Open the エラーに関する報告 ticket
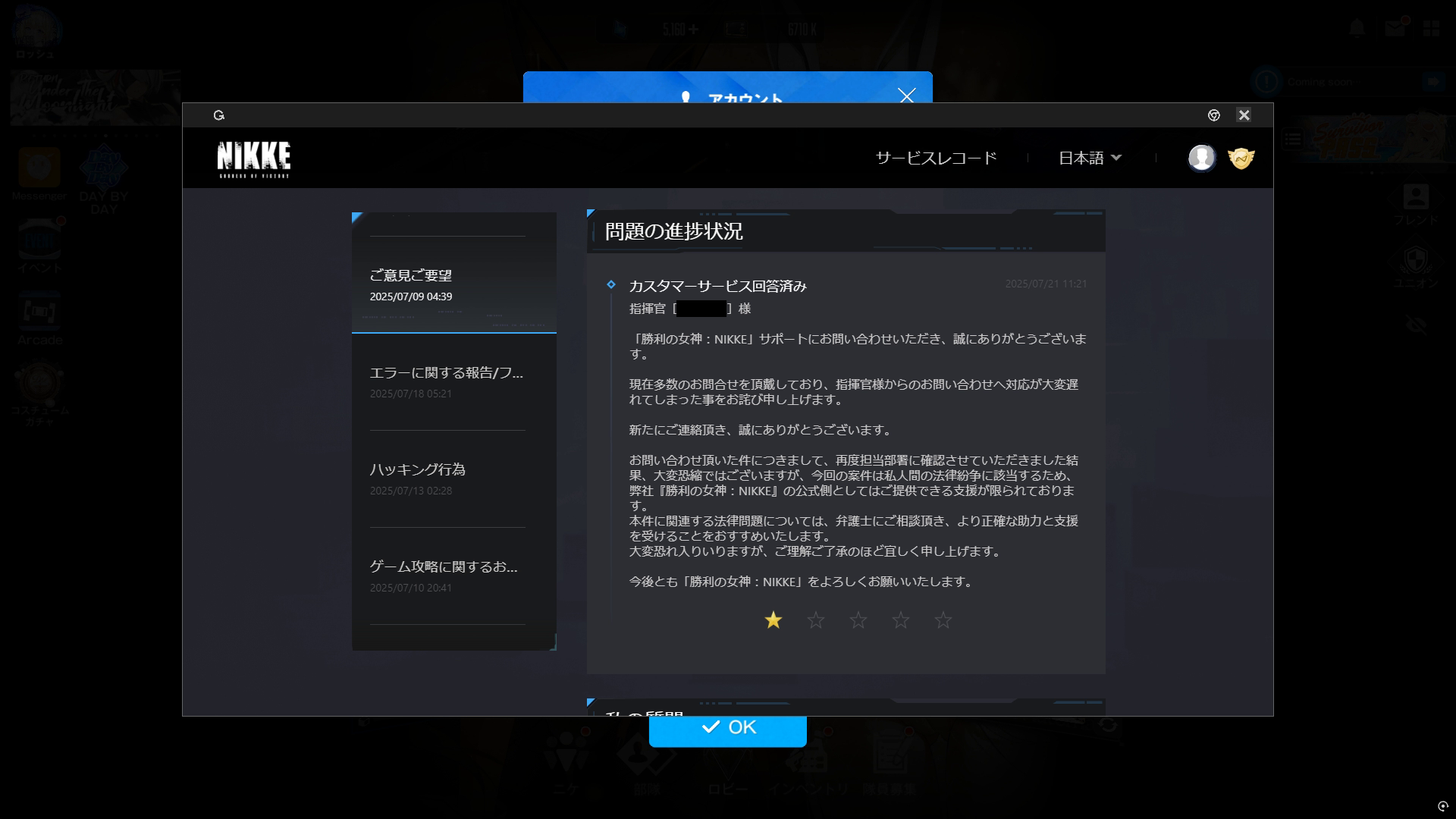This screenshot has width=1456, height=819. 453,381
